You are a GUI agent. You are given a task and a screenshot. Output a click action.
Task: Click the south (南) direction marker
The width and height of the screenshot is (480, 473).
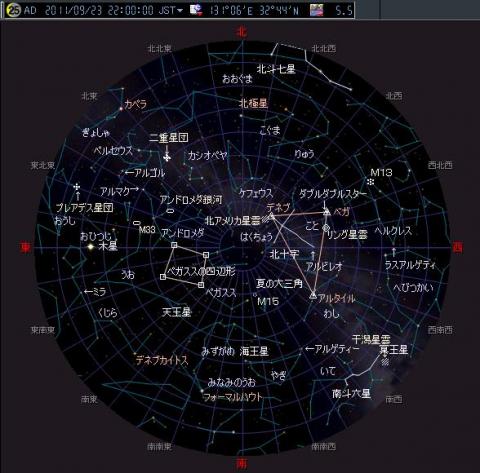pos(241,464)
